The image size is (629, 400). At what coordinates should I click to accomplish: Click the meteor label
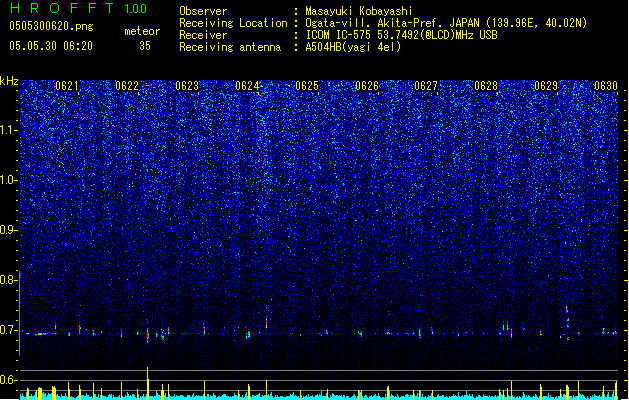point(142,31)
